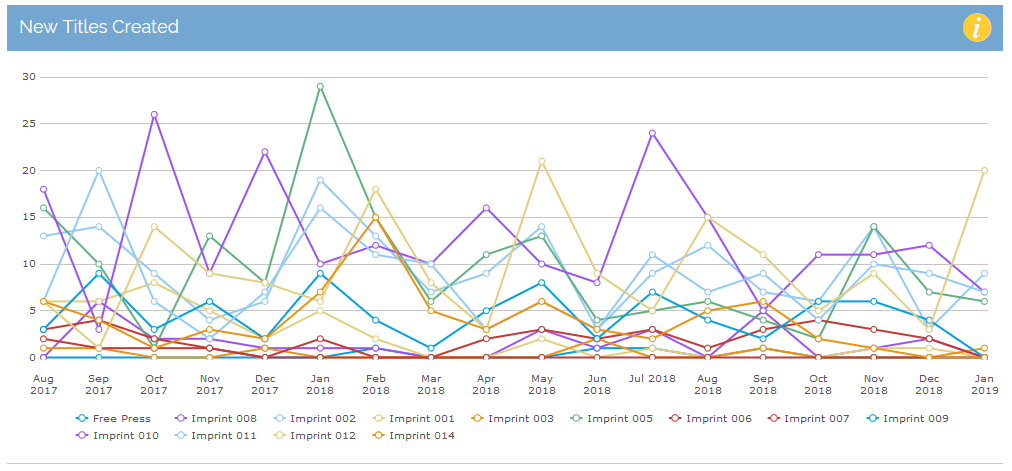Open the yellow info icon in header
The width and height of the screenshot is (1012, 471).
[x=976, y=27]
